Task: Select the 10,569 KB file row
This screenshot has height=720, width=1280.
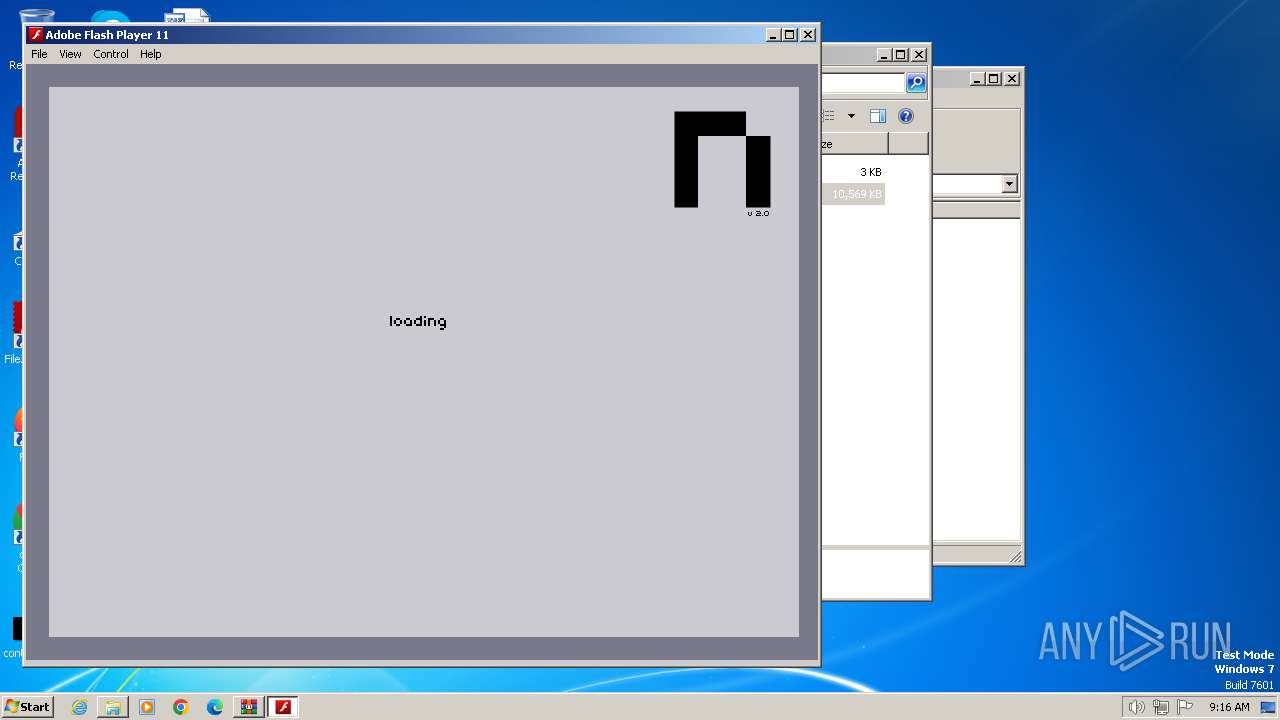Action: 853,194
